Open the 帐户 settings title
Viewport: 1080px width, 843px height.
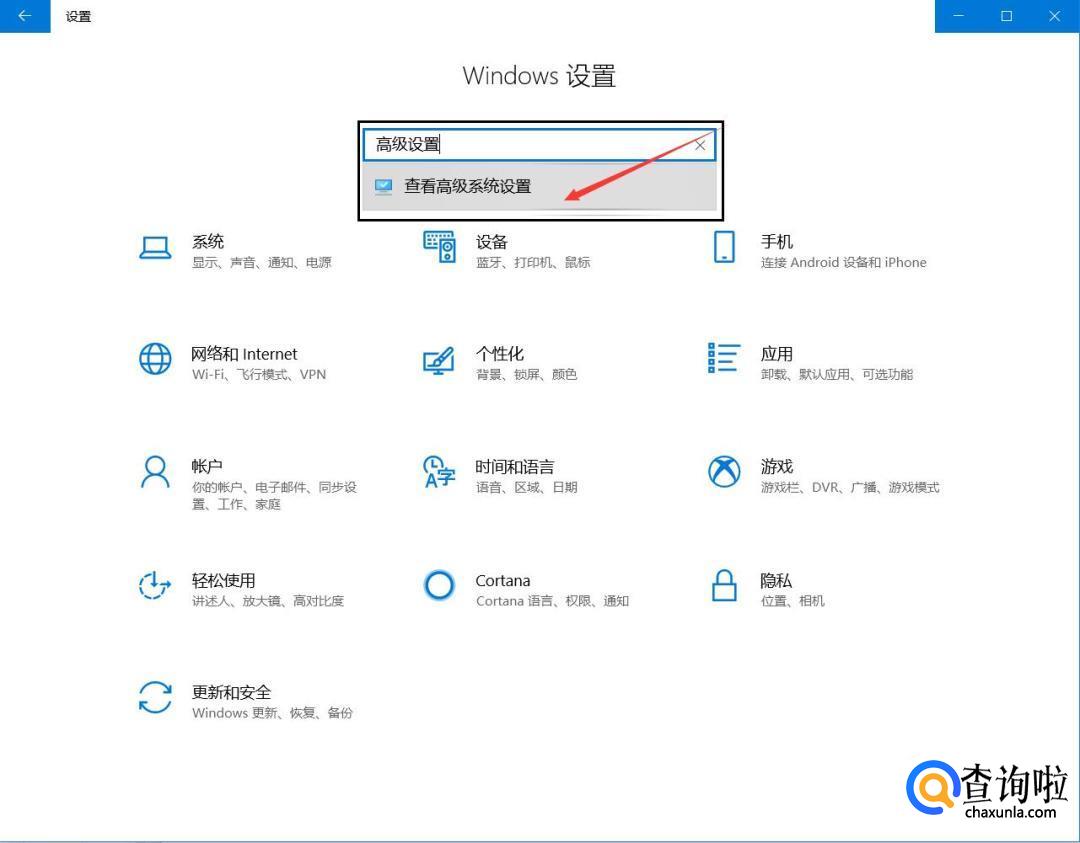coord(207,466)
